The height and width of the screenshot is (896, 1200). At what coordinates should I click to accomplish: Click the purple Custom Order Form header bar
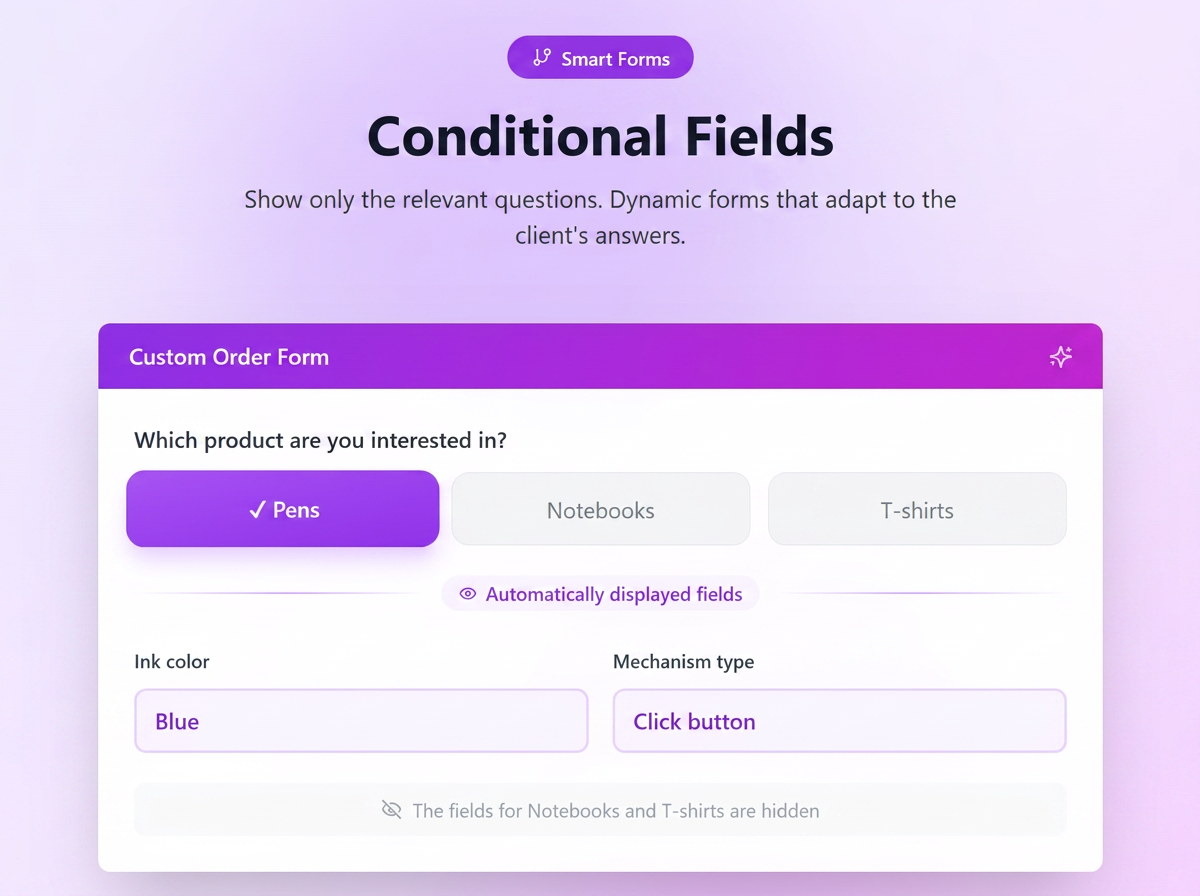[600, 356]
